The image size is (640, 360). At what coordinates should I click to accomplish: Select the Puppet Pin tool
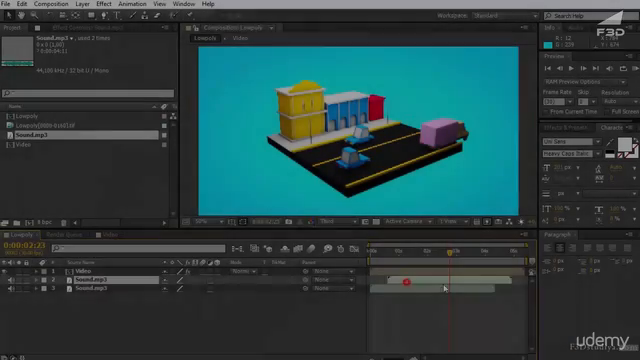tap(190, 16)
